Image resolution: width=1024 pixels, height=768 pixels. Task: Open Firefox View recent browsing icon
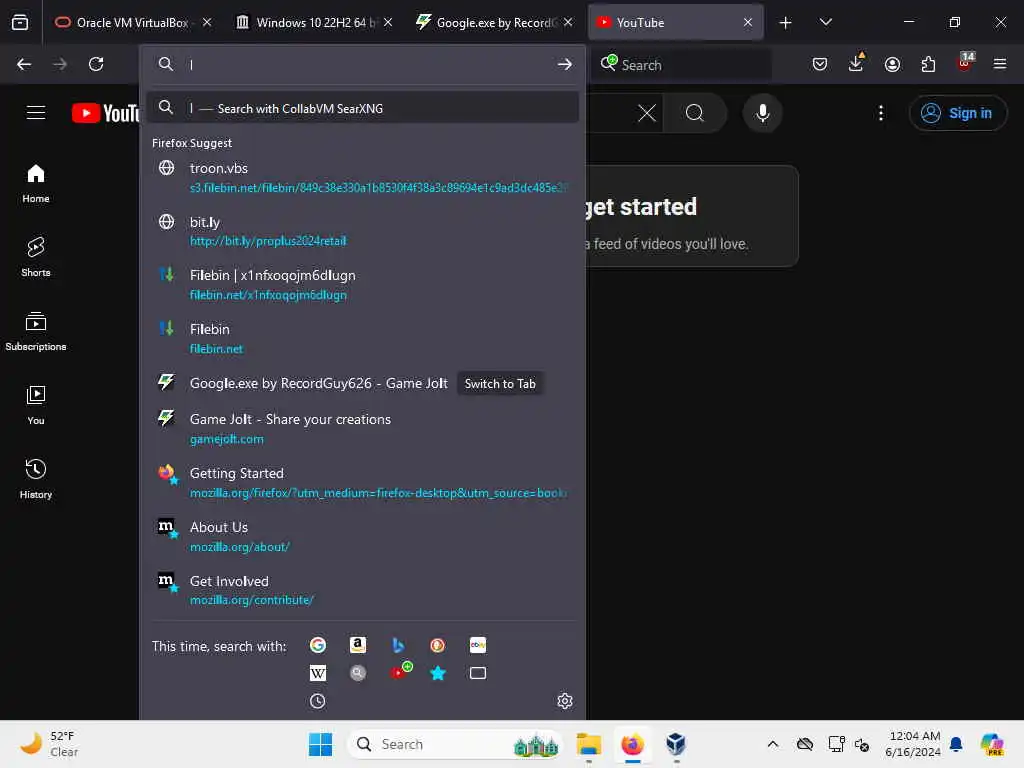point(20,23)
